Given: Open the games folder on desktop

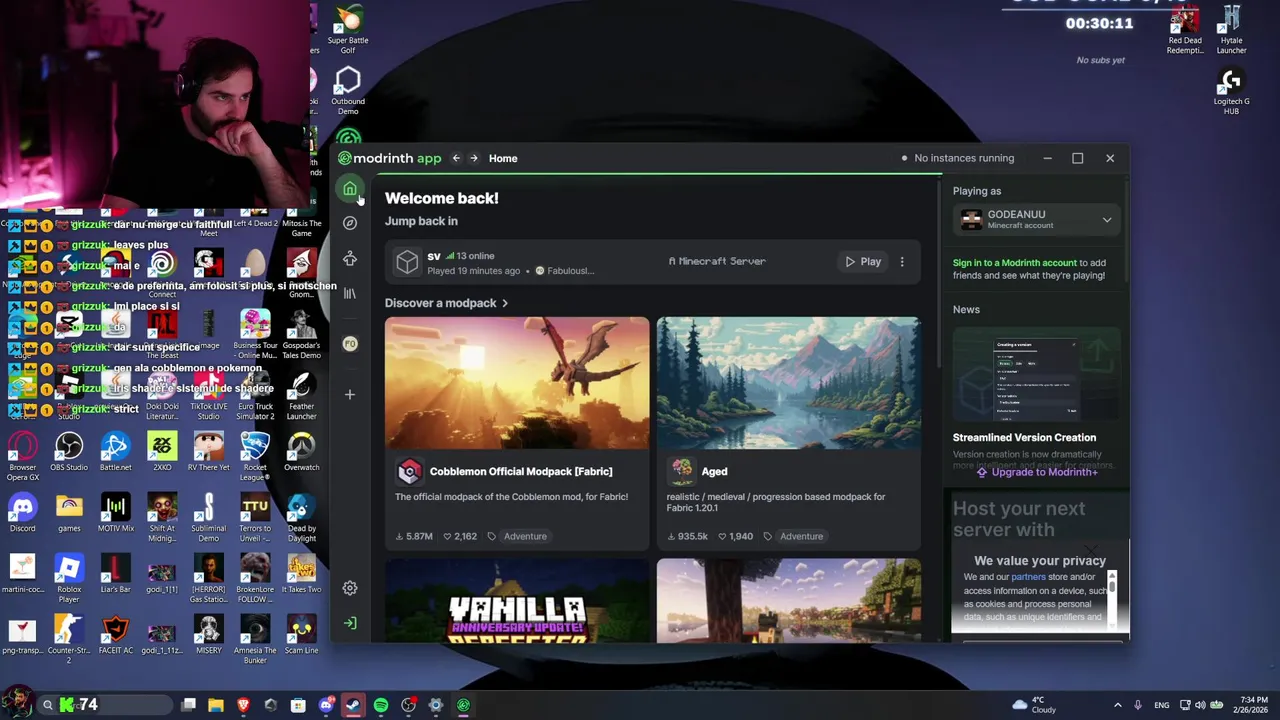Looking at the screenshot, I should click(x=69, y=512).
